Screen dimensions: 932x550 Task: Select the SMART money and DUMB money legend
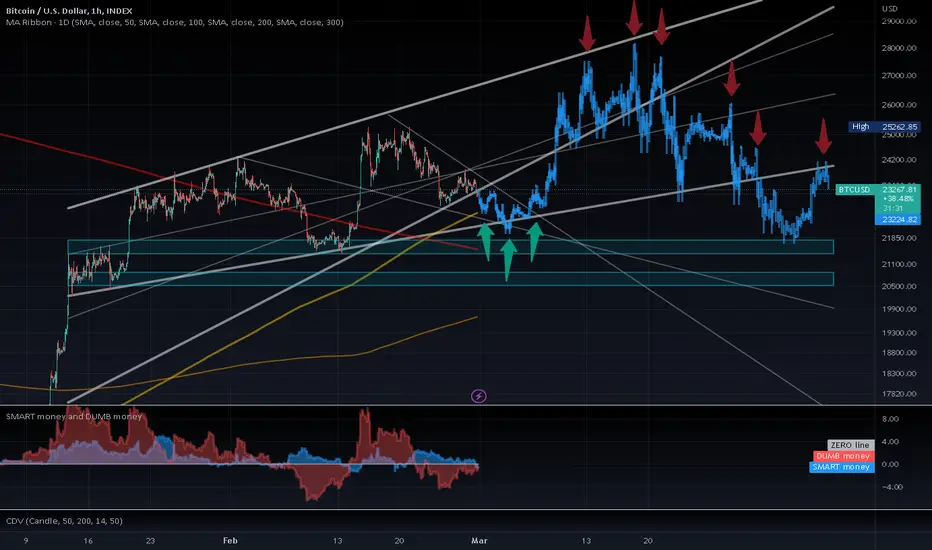[74, 416]
